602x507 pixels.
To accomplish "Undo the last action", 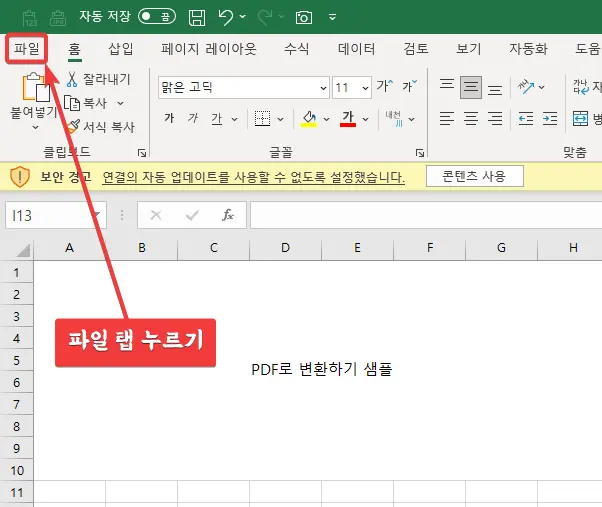I will pos(226,17).
